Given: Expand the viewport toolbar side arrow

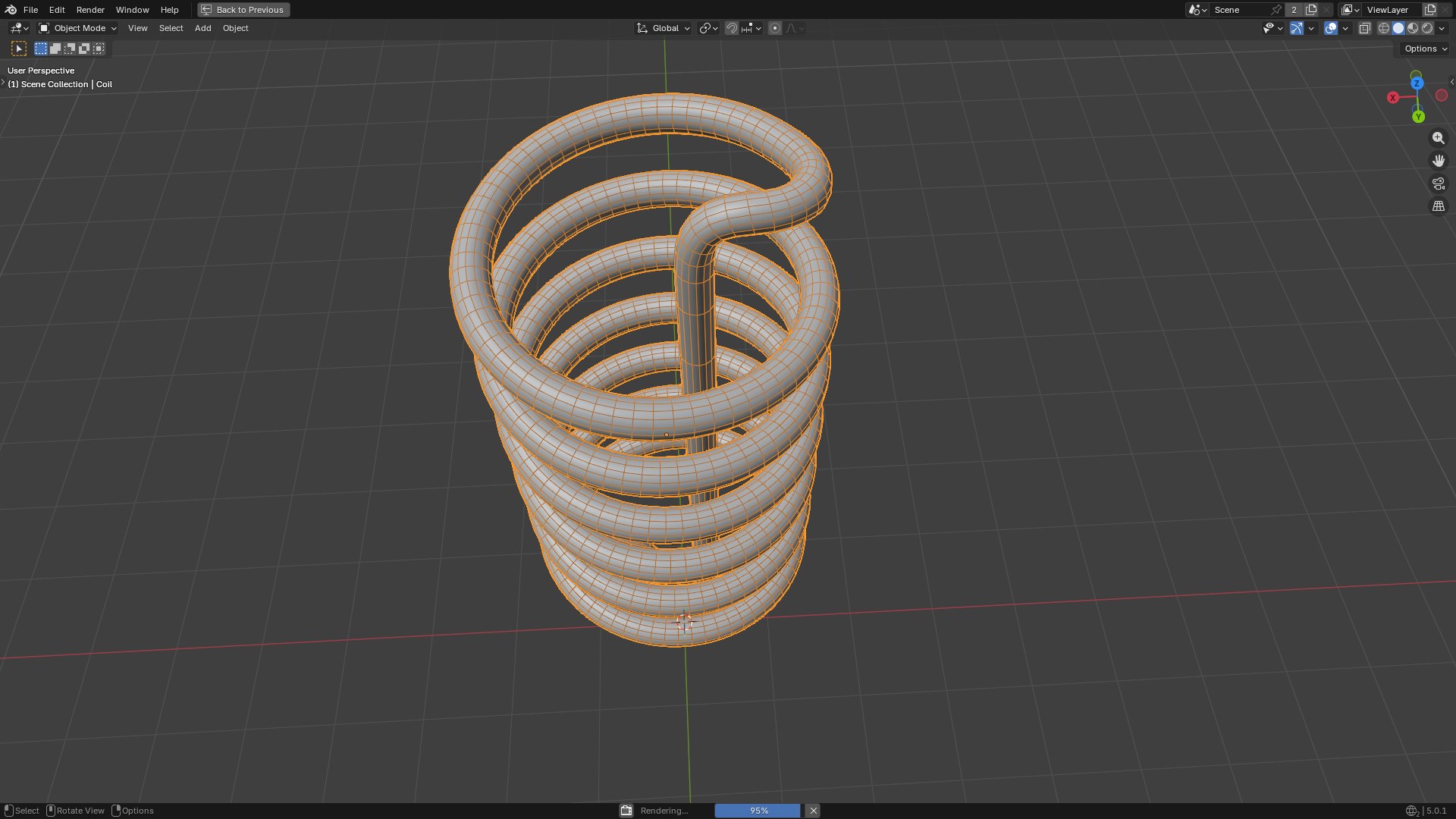Looking at the screenshot, I should pos(3,82).
